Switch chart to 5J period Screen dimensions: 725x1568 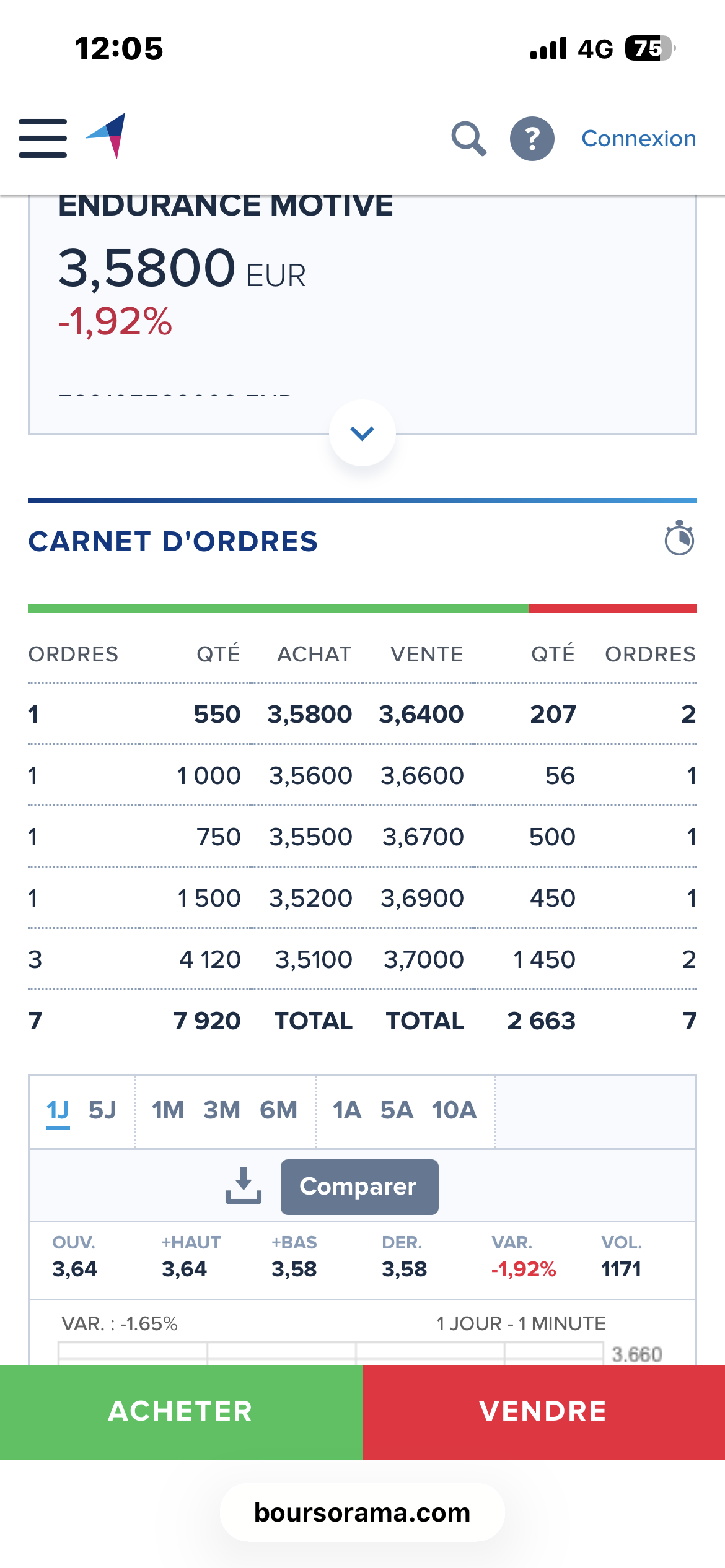tap(102, 1110)
